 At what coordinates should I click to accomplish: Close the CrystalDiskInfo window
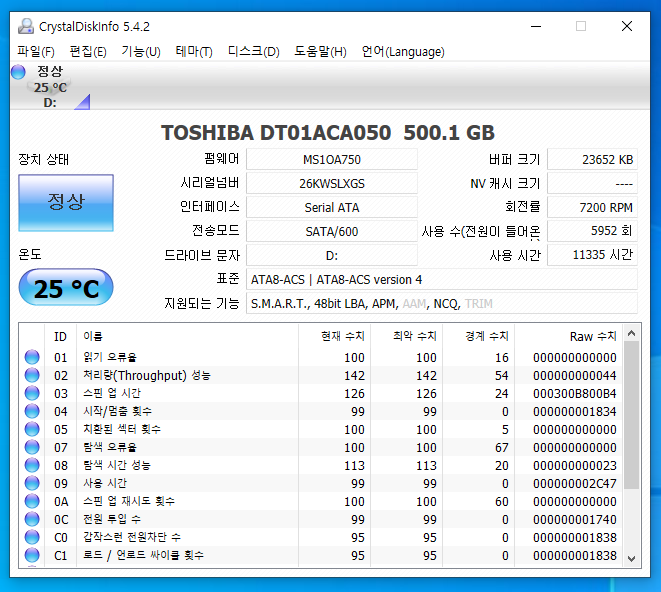pos(627,26)
